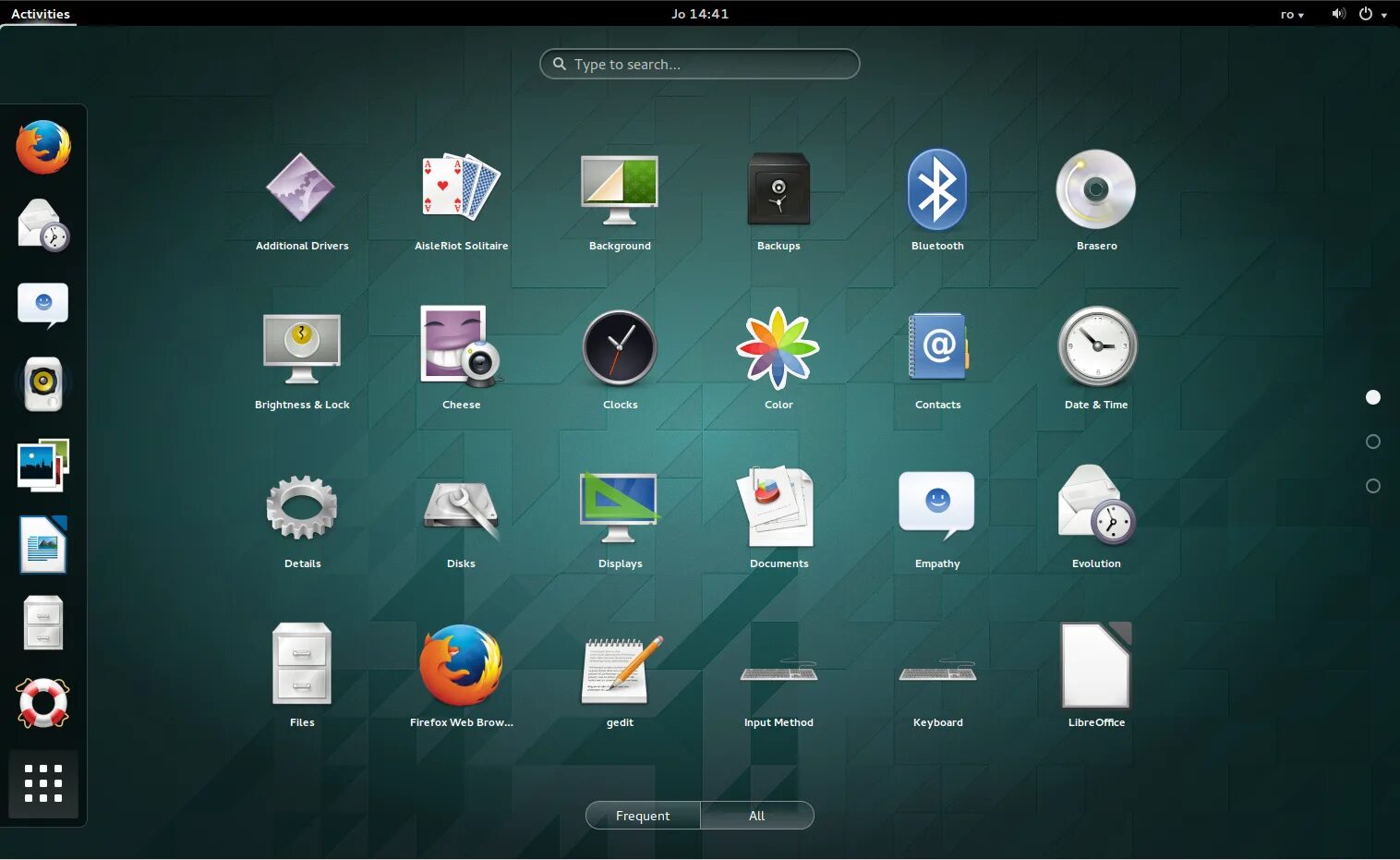Viewport: 1400px width, 860px height.
Task: Select the second page dot
Action: 1373,441
